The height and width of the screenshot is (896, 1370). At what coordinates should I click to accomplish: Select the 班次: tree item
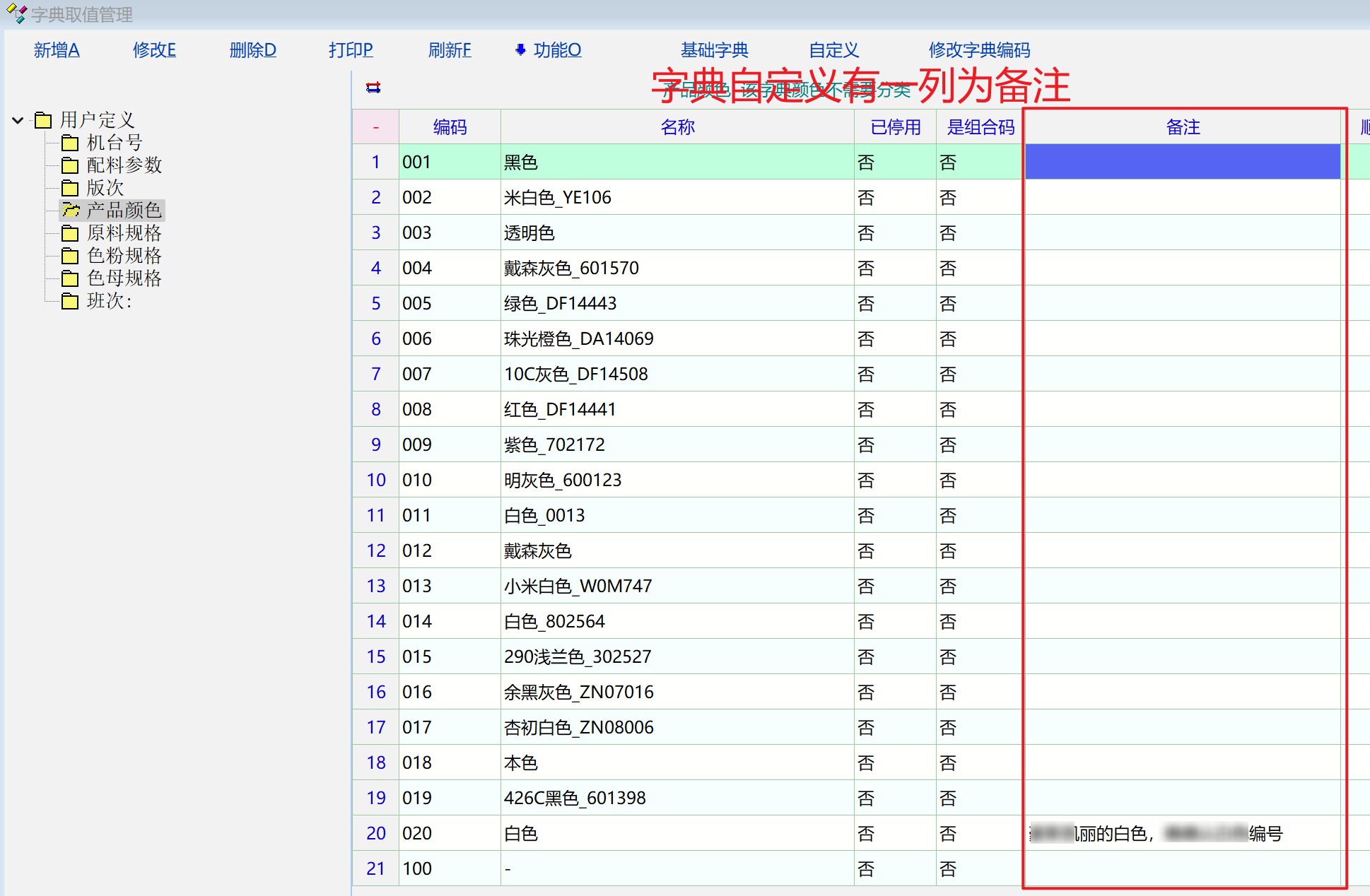109,301
